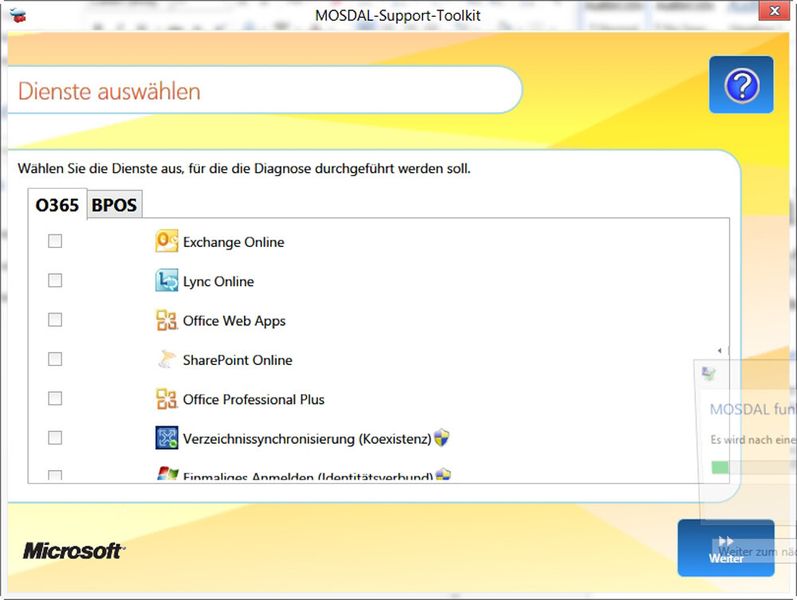This screenshot has height=600, width=797.
Task: Select the SharePoint Online checkbox
Action: [55, 359]
